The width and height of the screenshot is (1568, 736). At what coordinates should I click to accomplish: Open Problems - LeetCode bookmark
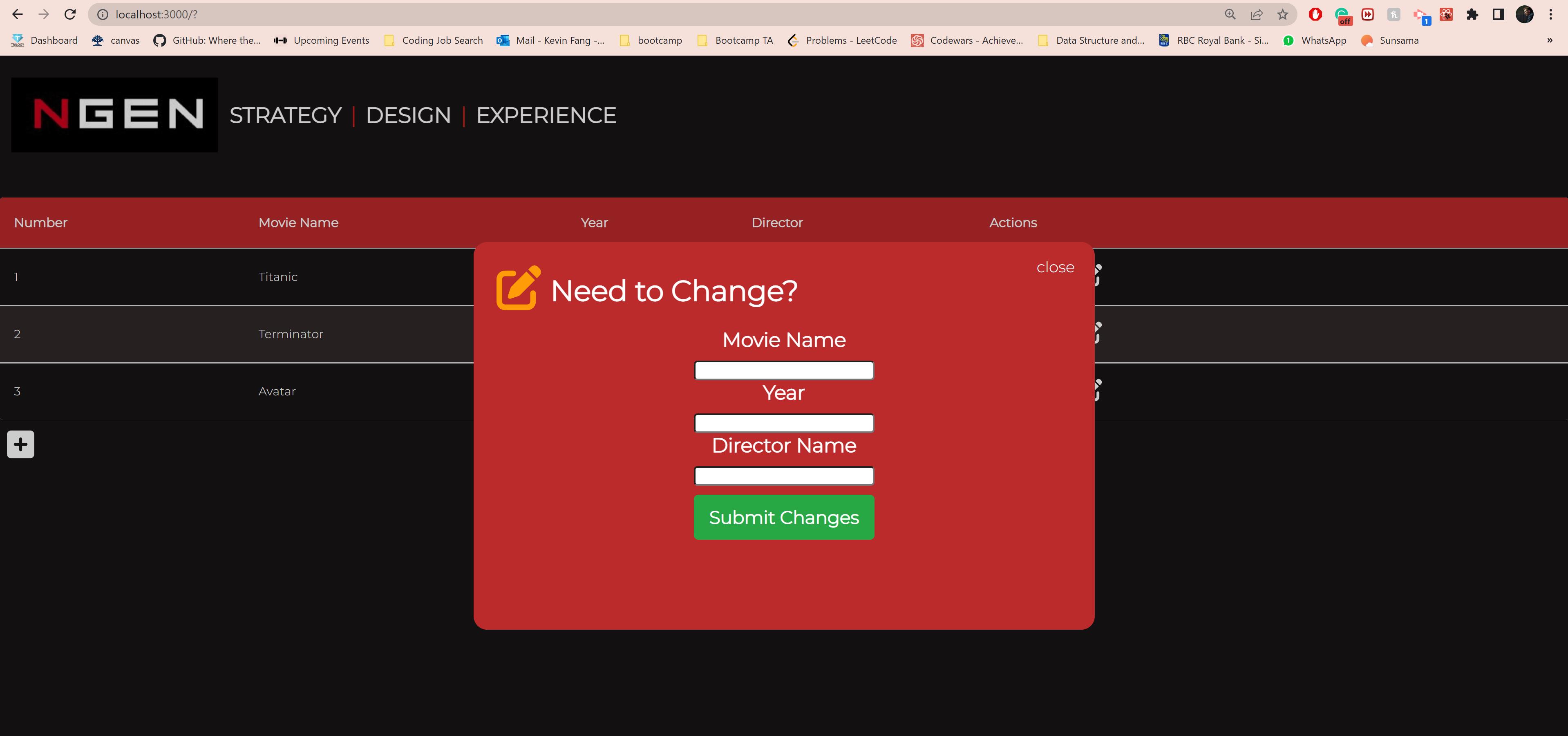(x=842, y=40)
